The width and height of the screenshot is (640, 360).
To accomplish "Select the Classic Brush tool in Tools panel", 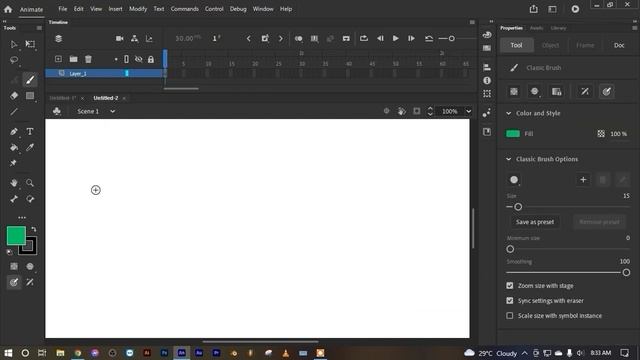I will point(30,80).
